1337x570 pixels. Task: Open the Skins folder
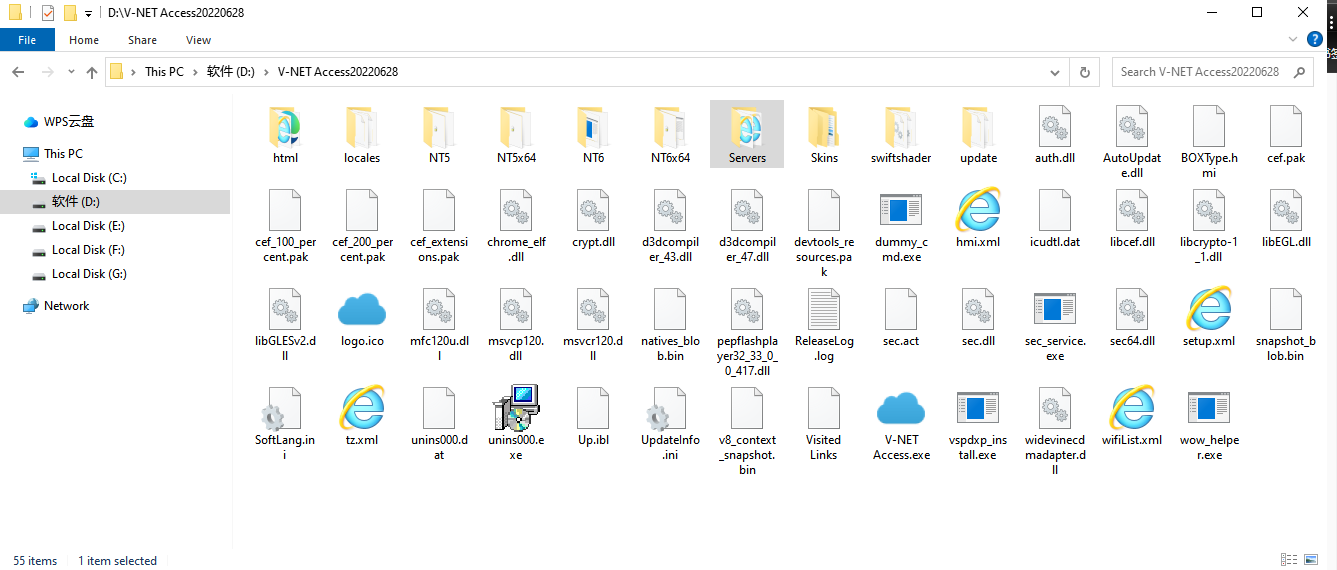824,134
